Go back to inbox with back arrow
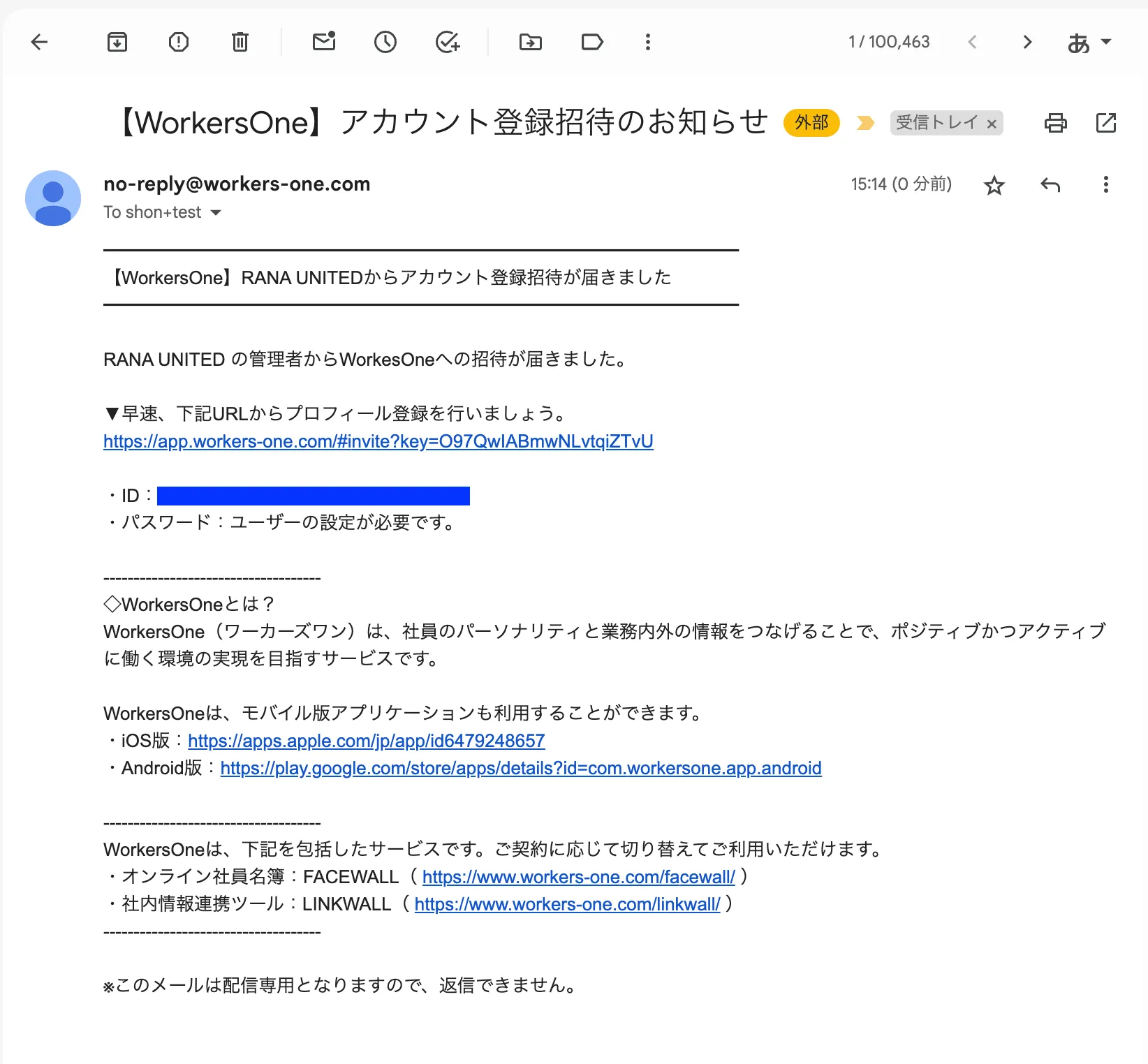This screenshot has width=1148, height=1064. coord(40,43)
